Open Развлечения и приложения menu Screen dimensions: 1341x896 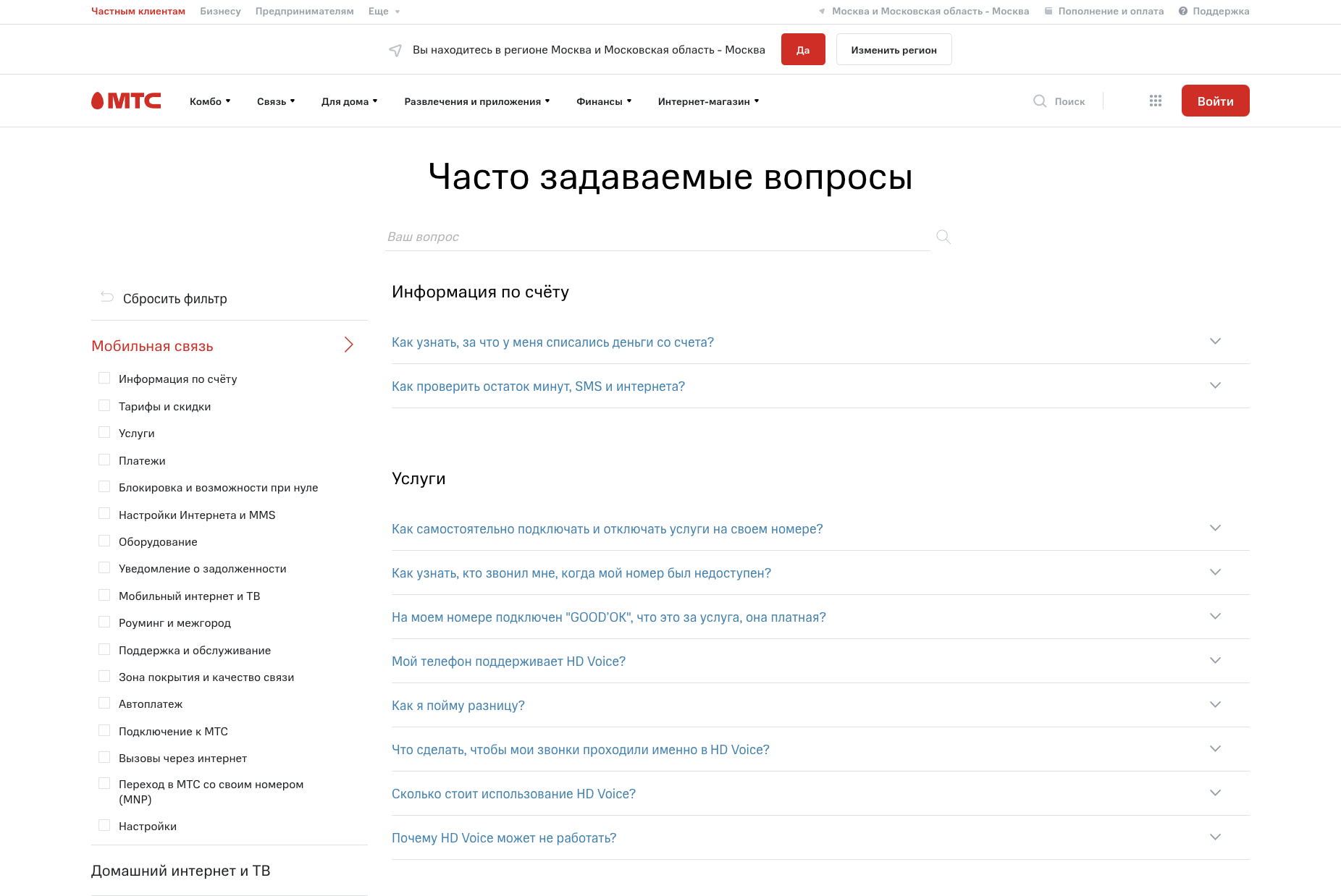477,101
